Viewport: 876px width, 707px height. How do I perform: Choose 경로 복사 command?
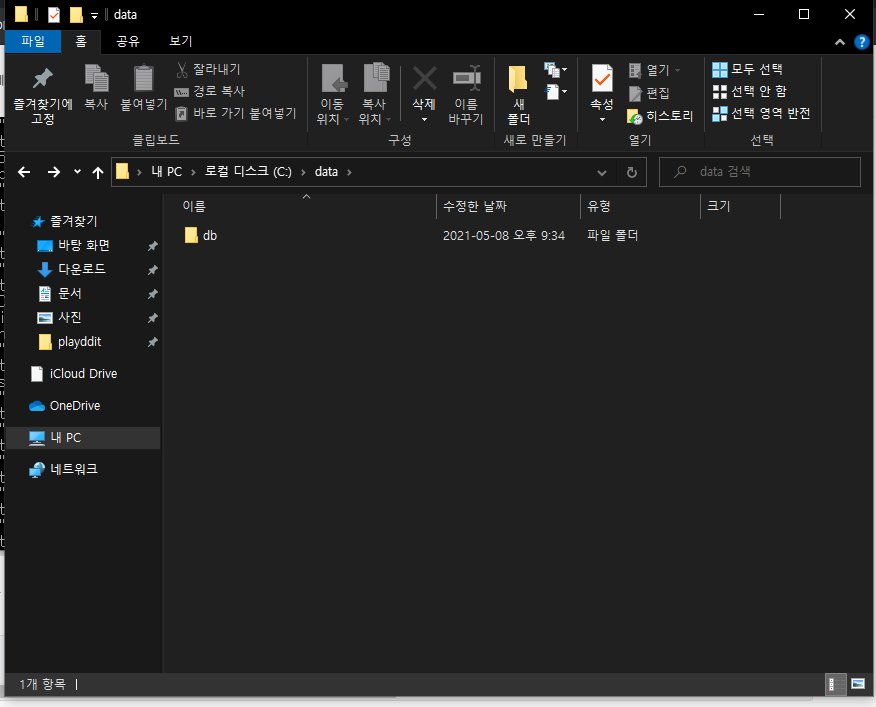(210, 91)
